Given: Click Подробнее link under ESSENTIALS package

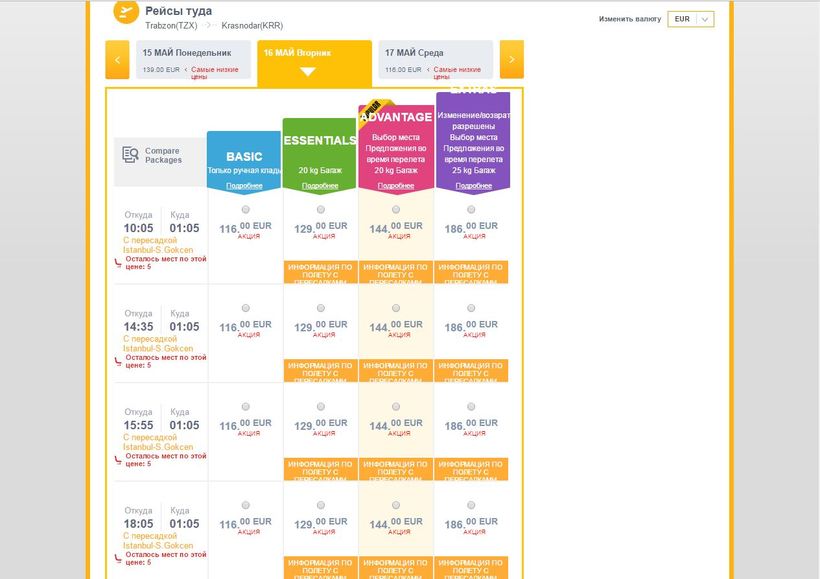Looking at the screenshot, I should click(x=320, y=186).
